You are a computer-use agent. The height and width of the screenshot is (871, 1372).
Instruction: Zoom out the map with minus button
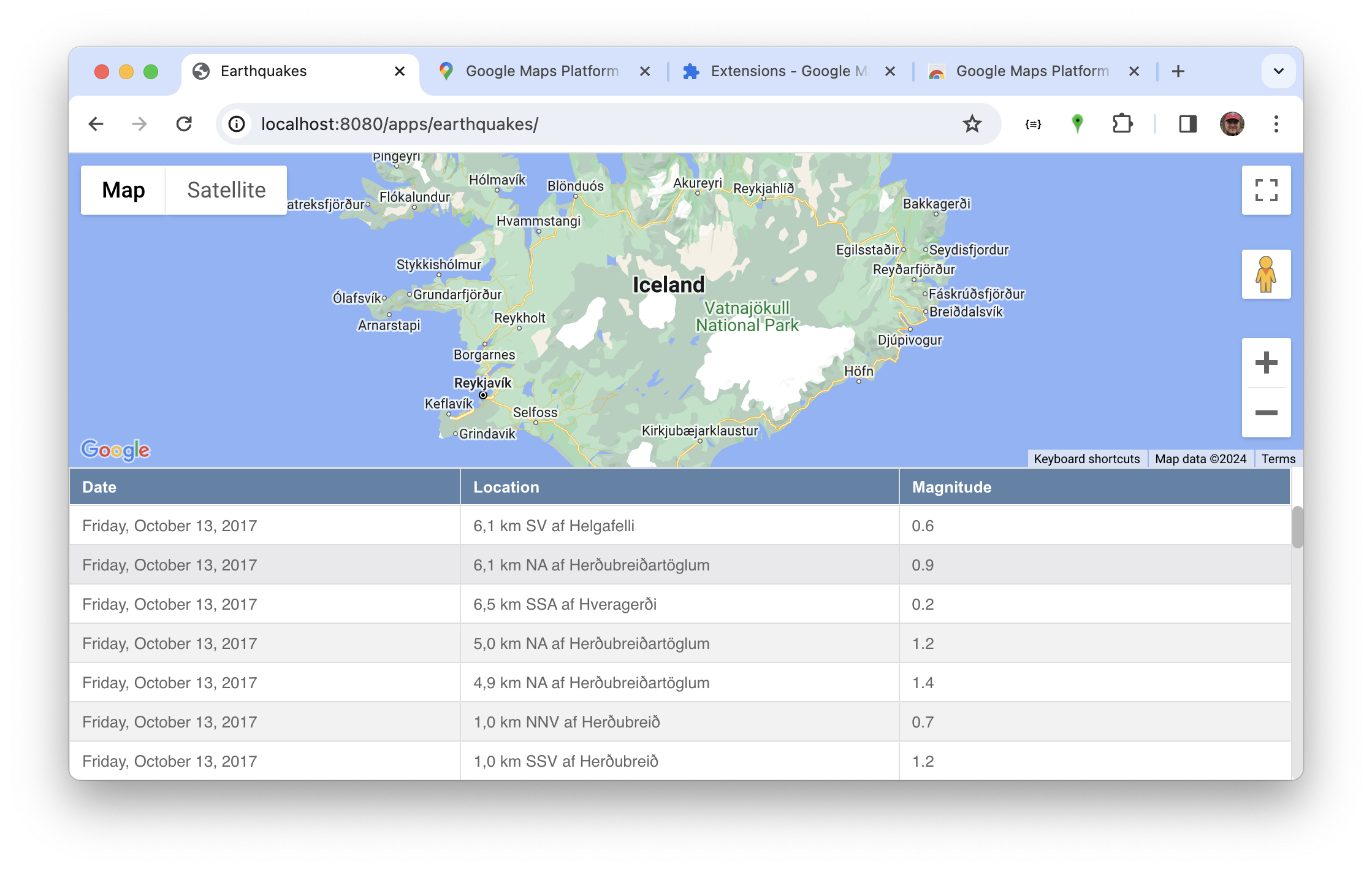point(1266,413)
